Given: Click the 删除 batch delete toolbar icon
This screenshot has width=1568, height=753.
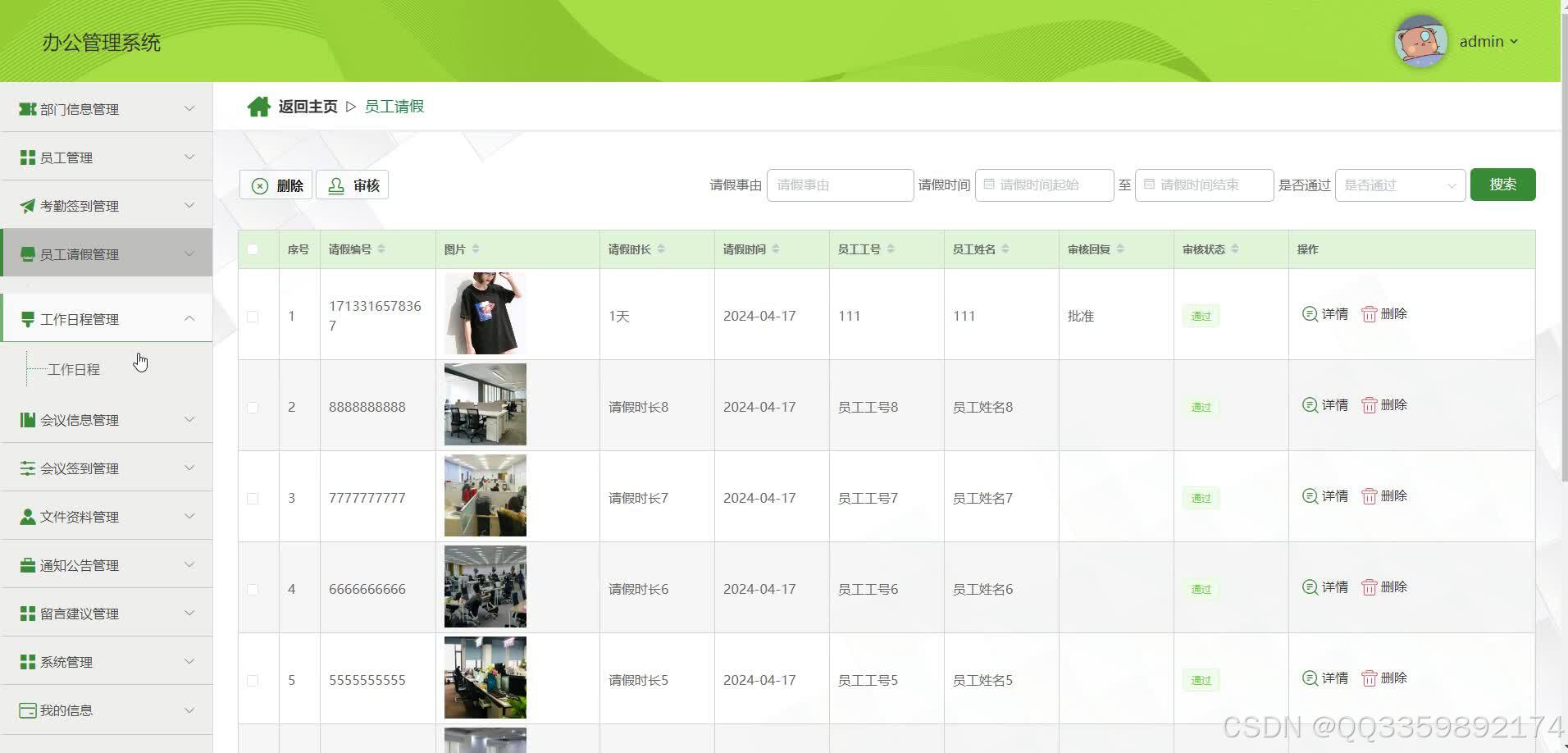Looking at the screenshot, I should [x=260, y=185].
